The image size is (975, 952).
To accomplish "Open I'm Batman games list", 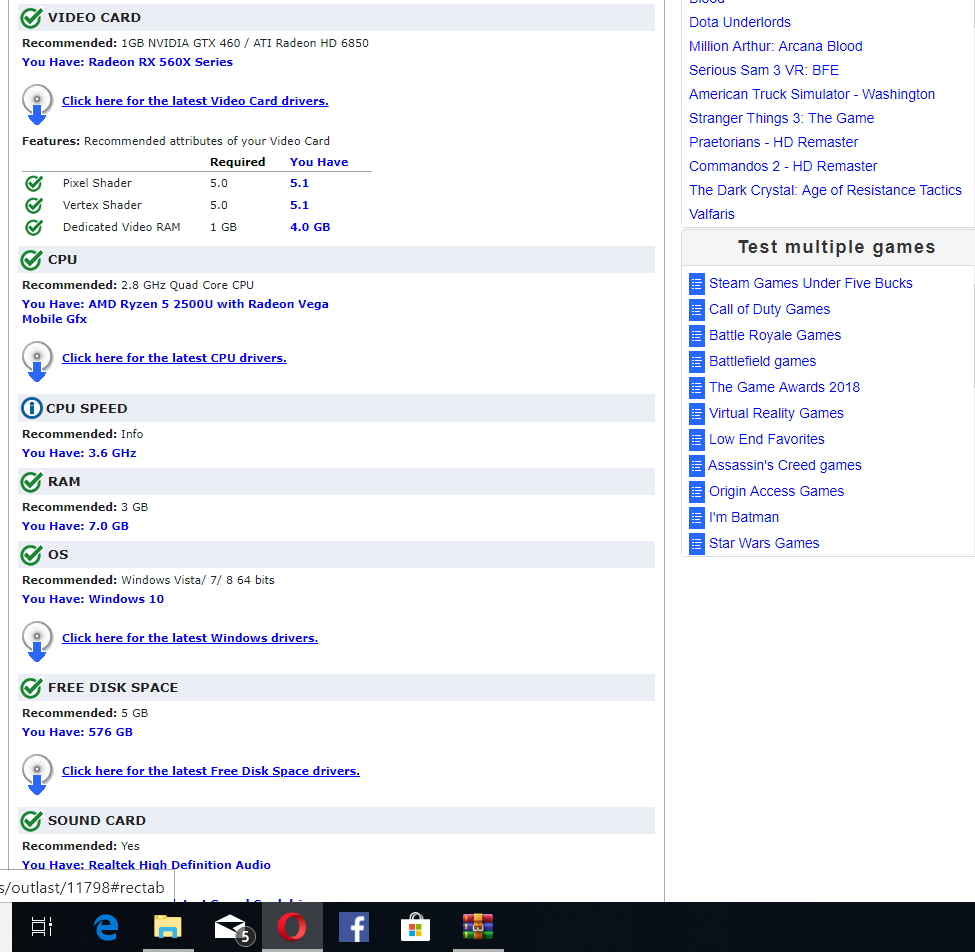I will [x=744, y=517].
